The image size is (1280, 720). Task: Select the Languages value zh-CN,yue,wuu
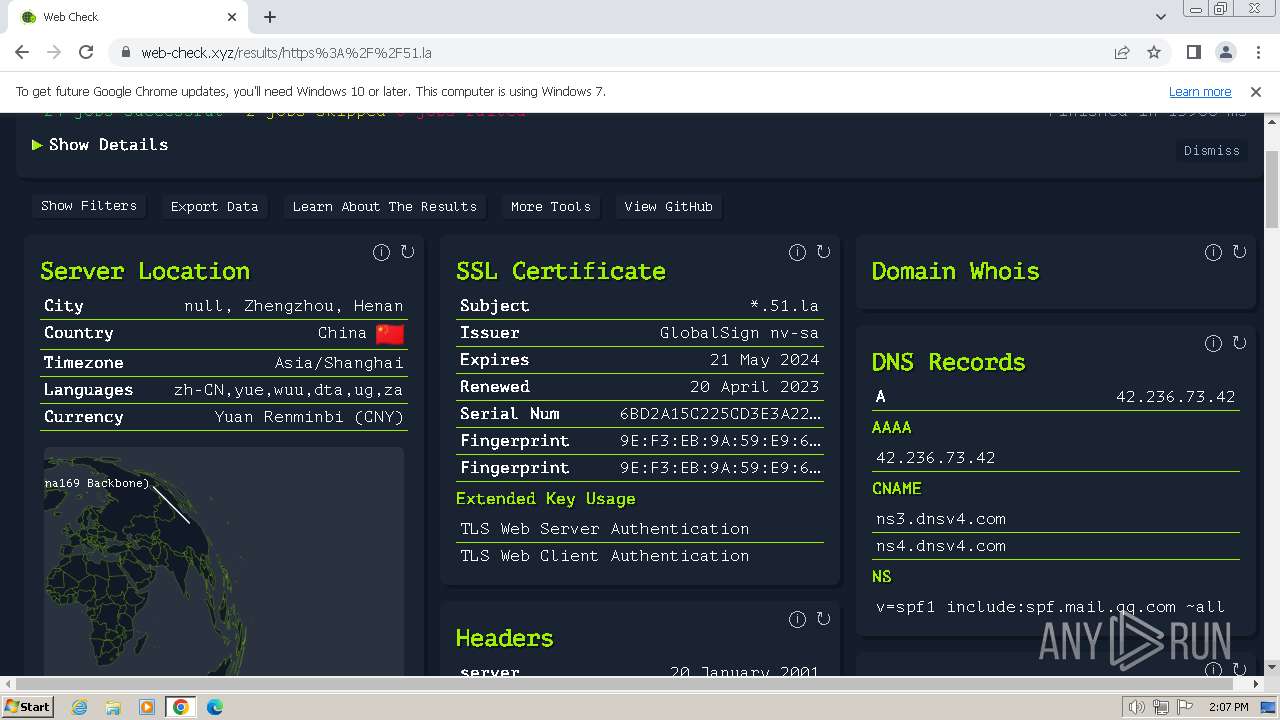coord(288,390)
